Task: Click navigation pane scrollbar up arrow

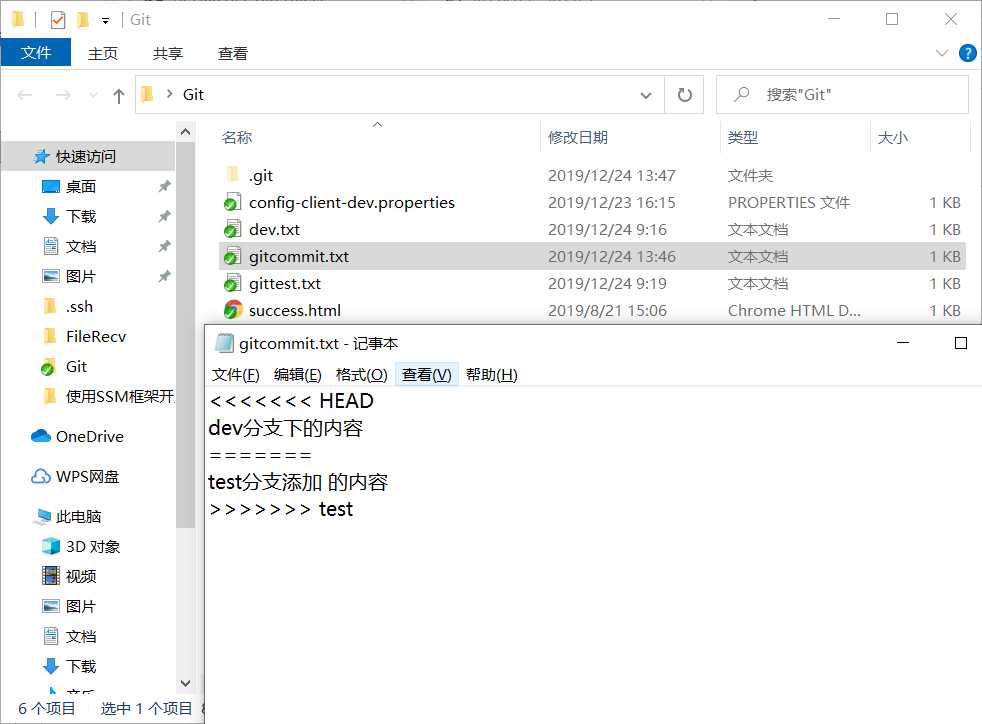Action: pos(185,132)
